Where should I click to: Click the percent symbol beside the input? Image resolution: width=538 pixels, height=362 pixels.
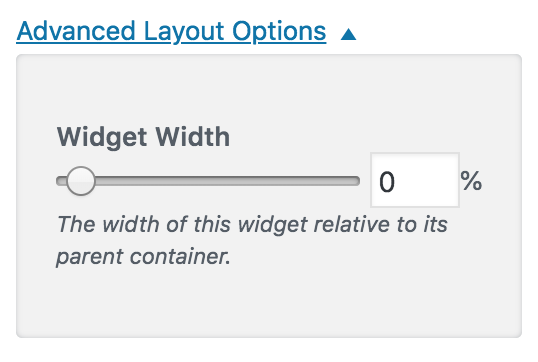click(471, 181)
